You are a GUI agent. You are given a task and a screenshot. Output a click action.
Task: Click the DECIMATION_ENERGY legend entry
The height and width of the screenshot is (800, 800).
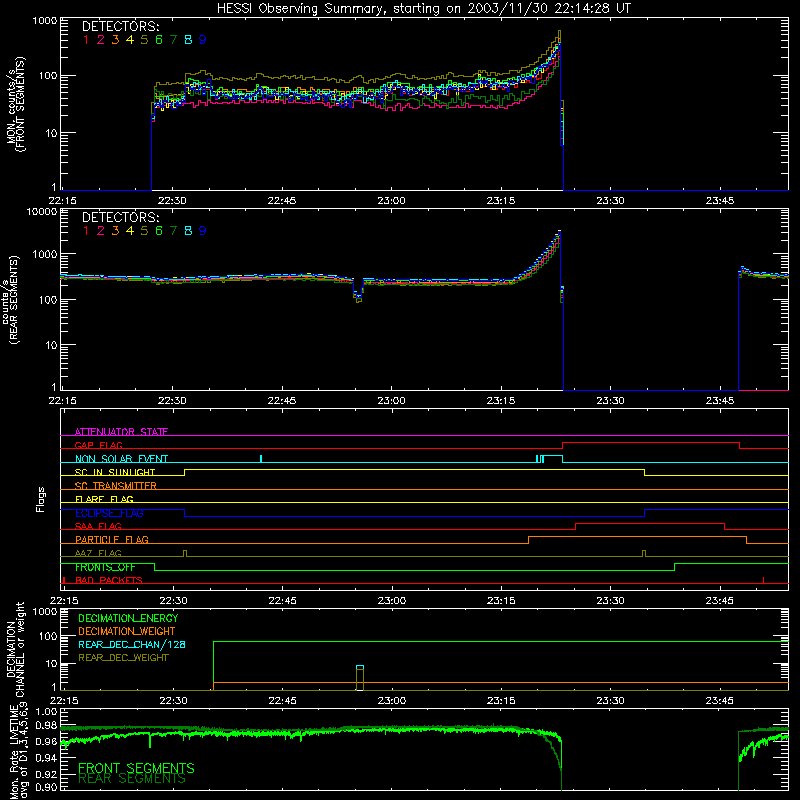coord(128,618)
